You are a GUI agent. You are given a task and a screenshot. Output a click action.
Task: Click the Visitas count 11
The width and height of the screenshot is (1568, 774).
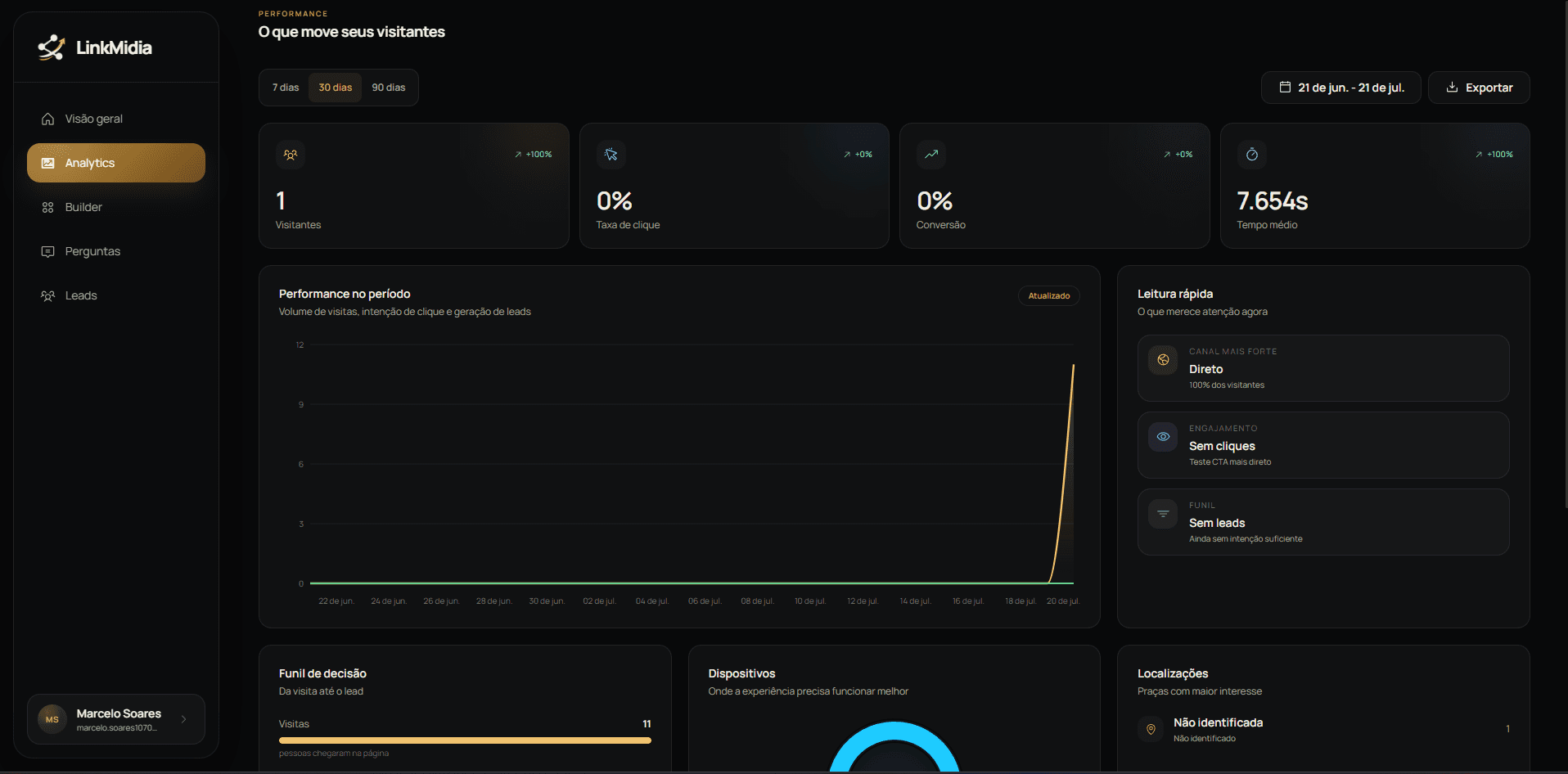click(x=647, y=724)
